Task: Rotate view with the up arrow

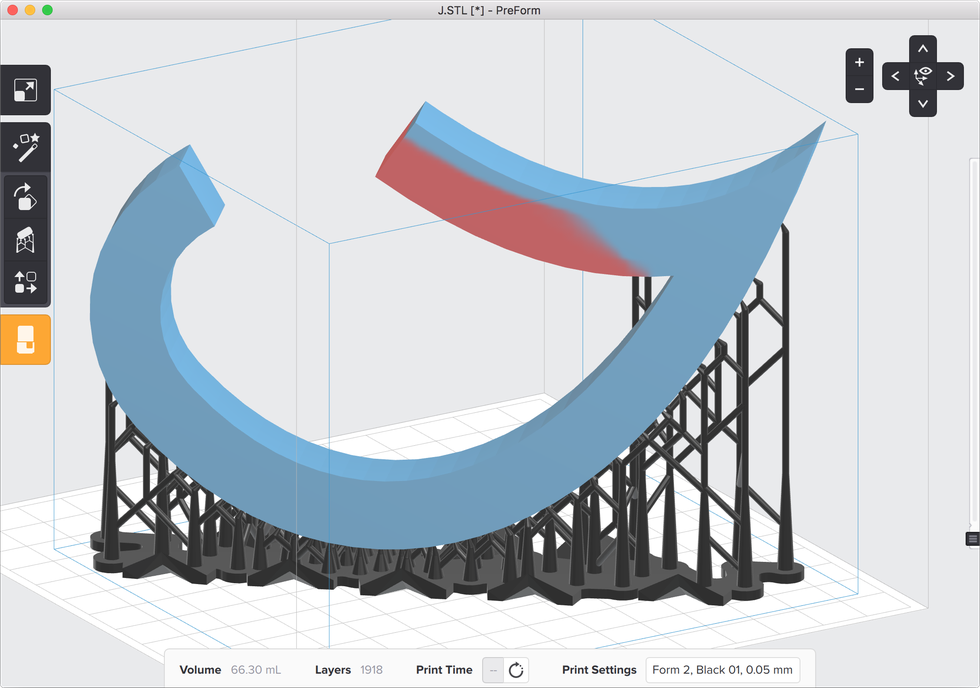Action: click(x=922, y=49)
